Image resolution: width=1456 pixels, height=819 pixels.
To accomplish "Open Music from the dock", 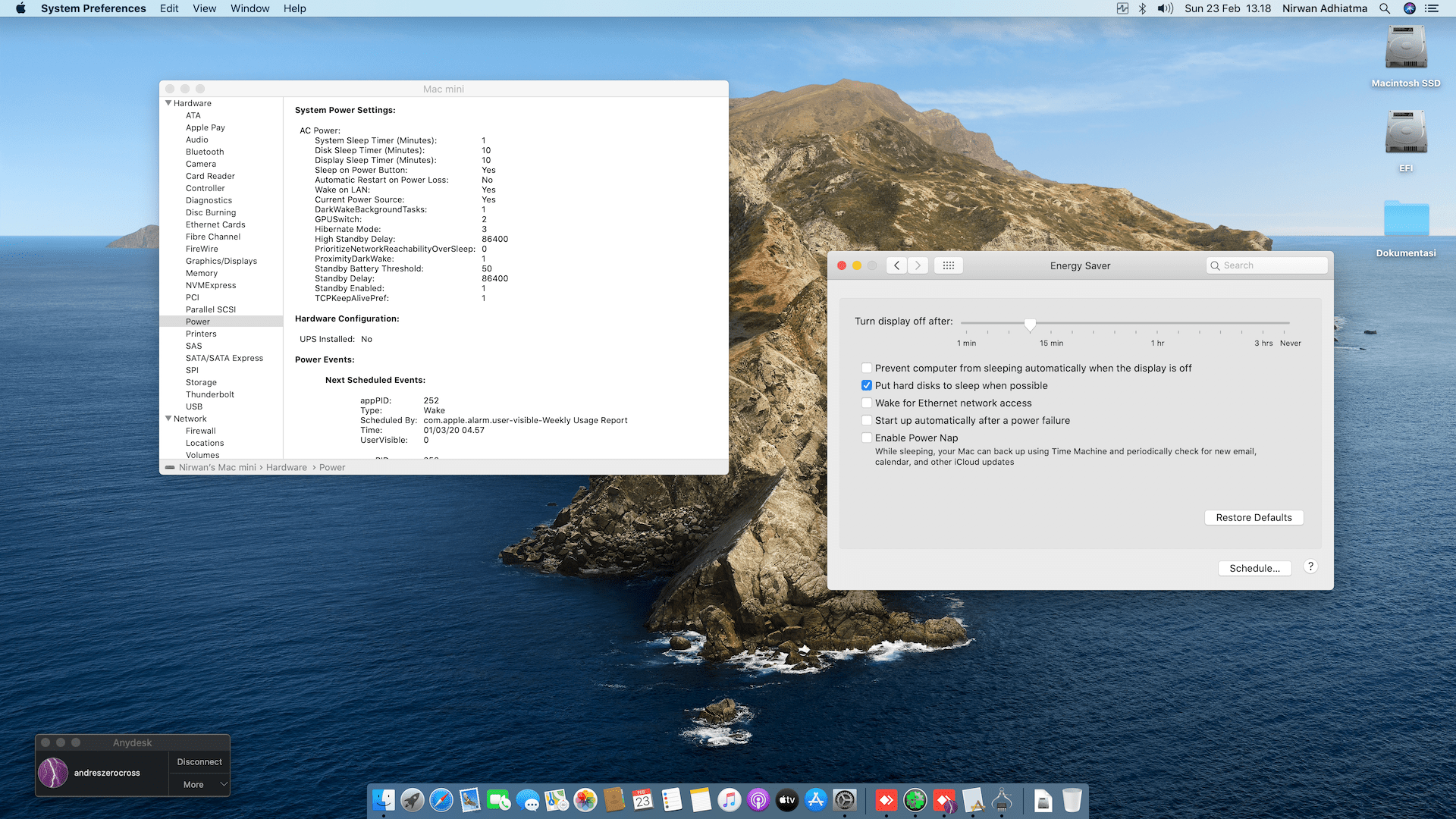I will coord(730,800).
